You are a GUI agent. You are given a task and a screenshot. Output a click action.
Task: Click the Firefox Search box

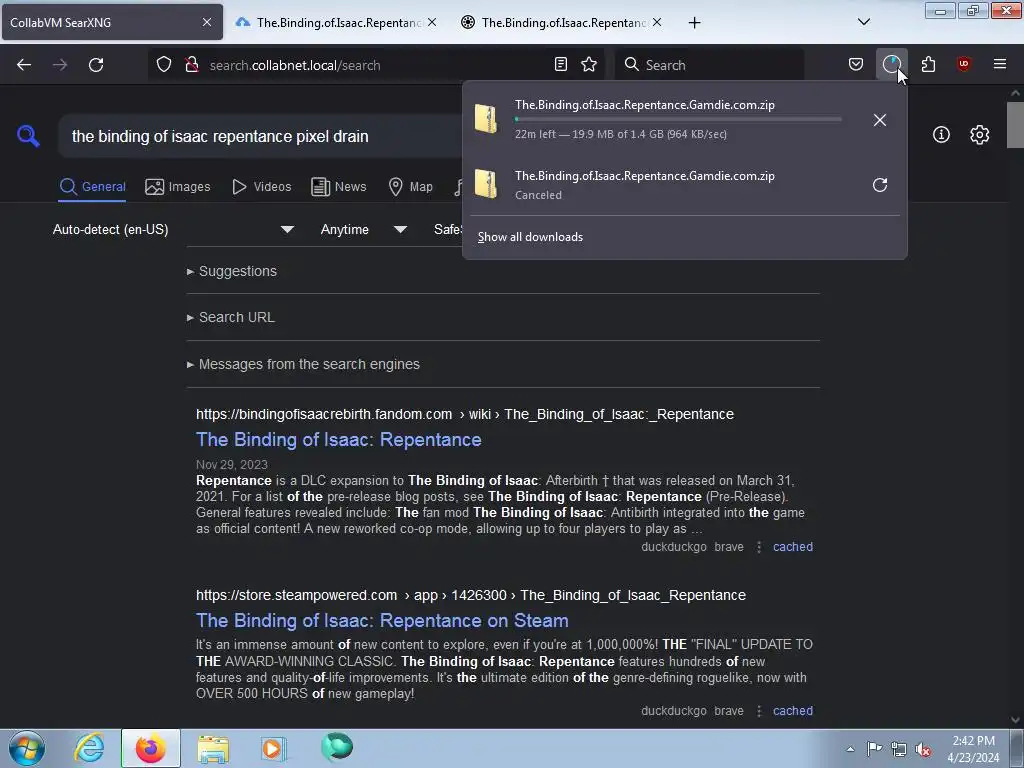[709, 65]
